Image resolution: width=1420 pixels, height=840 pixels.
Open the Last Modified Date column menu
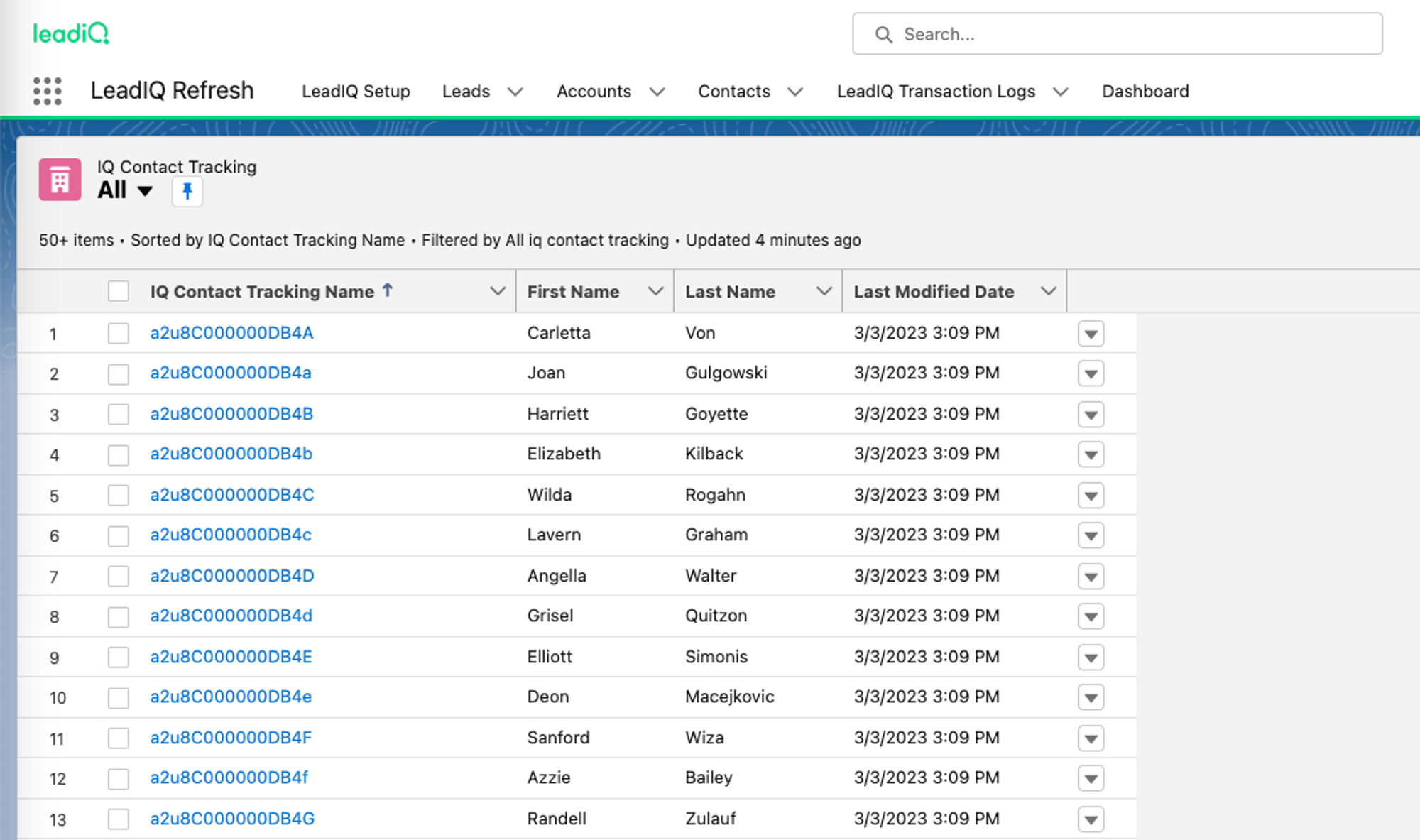pos(1048,291)
